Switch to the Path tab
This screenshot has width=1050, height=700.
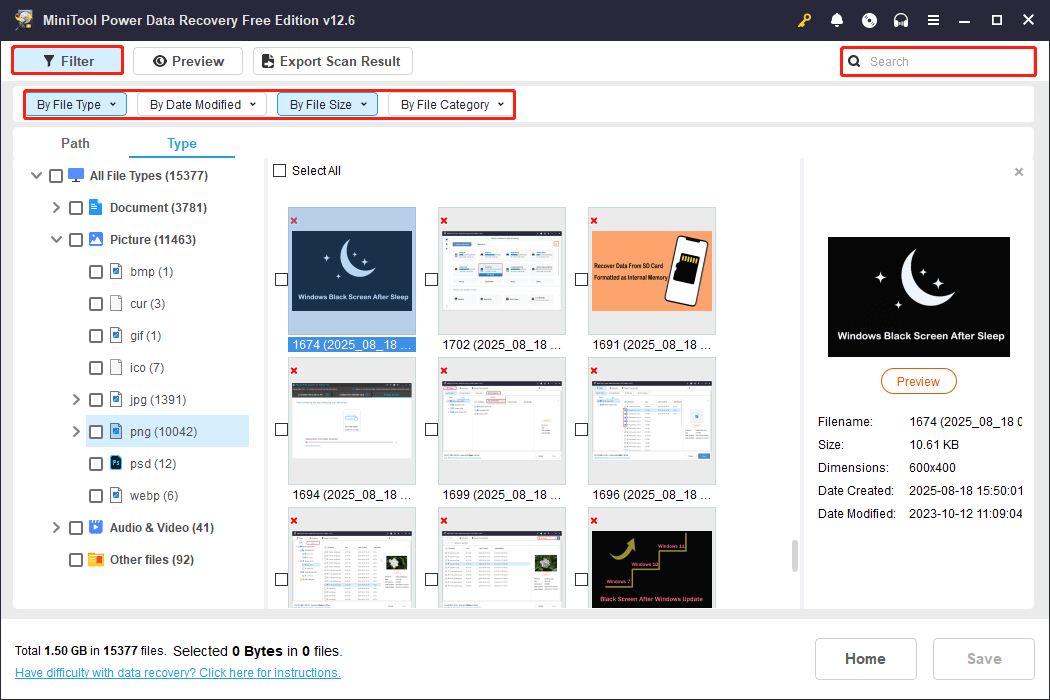75,143
